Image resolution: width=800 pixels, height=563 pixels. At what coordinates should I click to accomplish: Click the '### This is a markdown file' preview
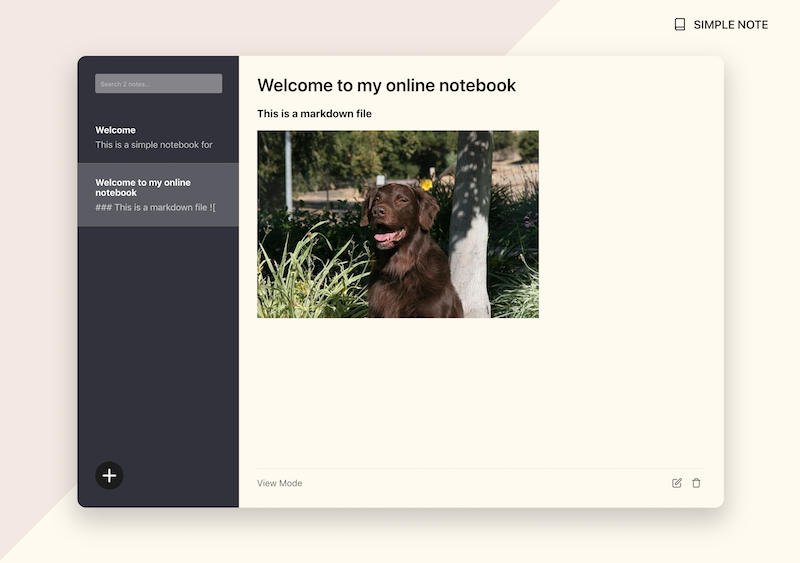point(155,207)
